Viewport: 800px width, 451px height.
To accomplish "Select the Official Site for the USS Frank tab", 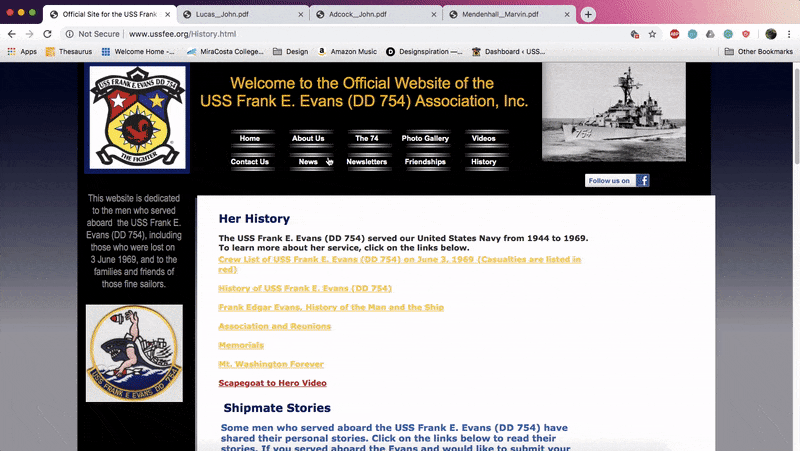I will point(110,14).
